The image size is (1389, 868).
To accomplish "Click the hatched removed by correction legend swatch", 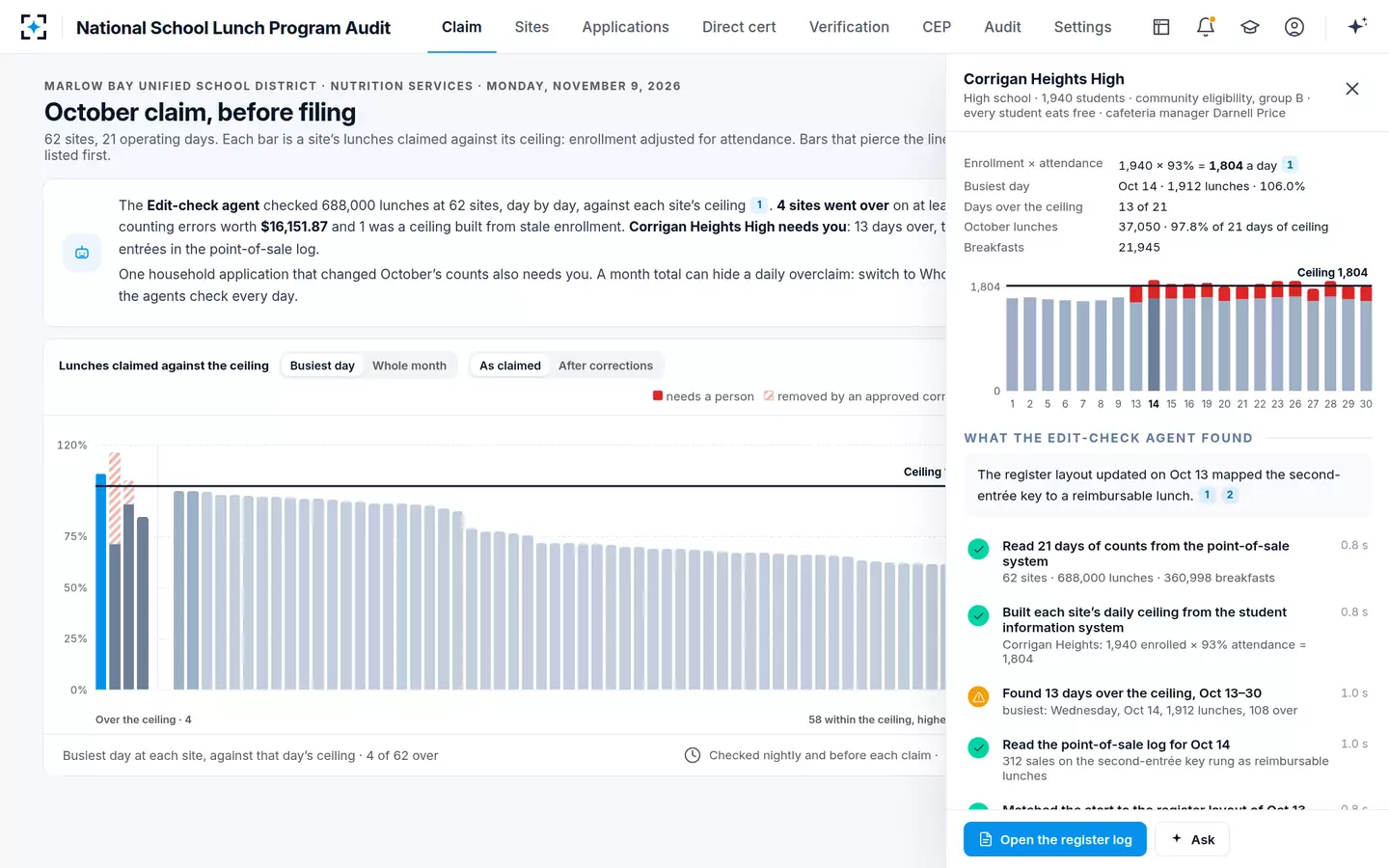I will (769, 395).
